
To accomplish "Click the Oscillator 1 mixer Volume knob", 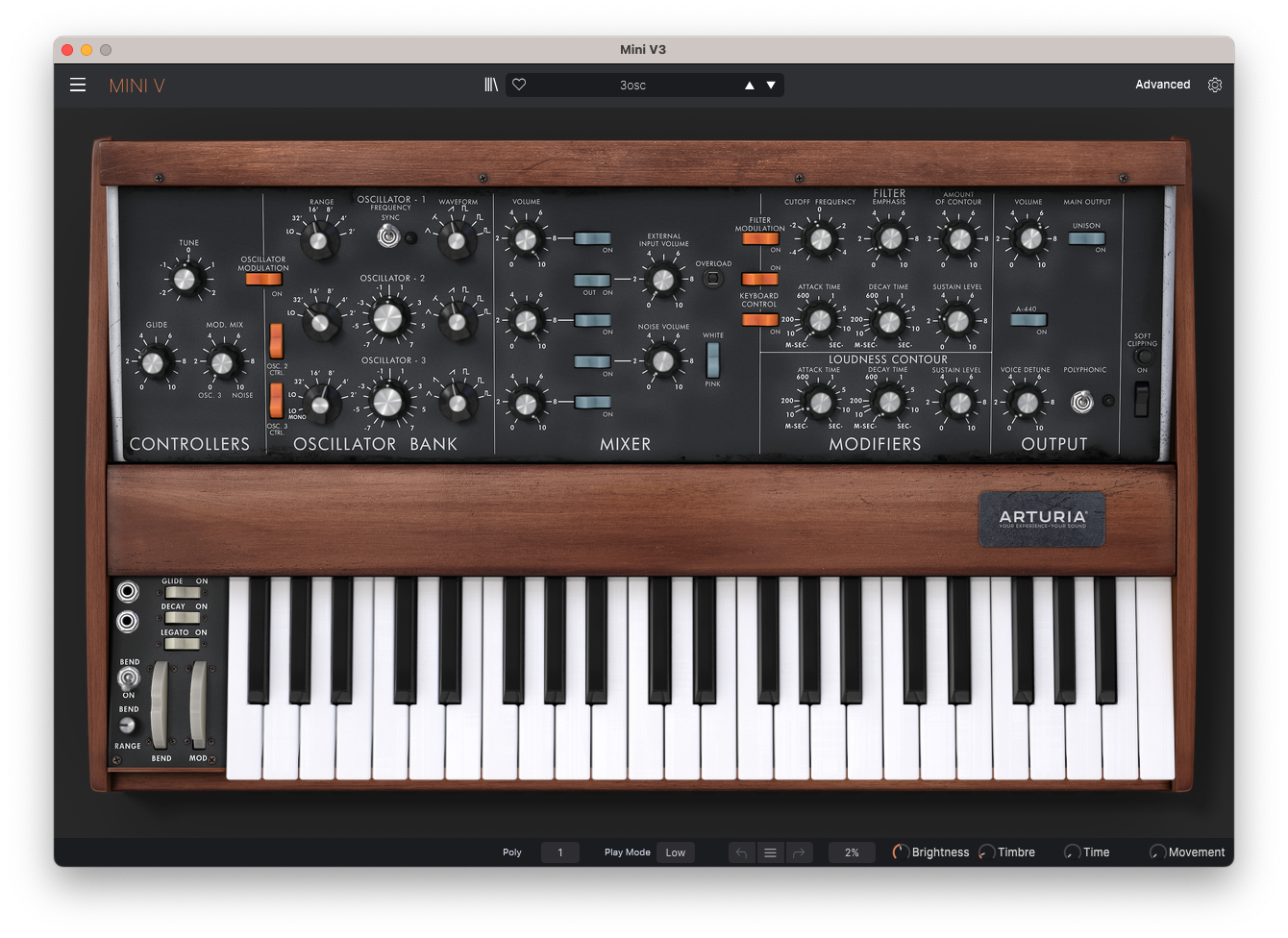I will pos(525,239).
